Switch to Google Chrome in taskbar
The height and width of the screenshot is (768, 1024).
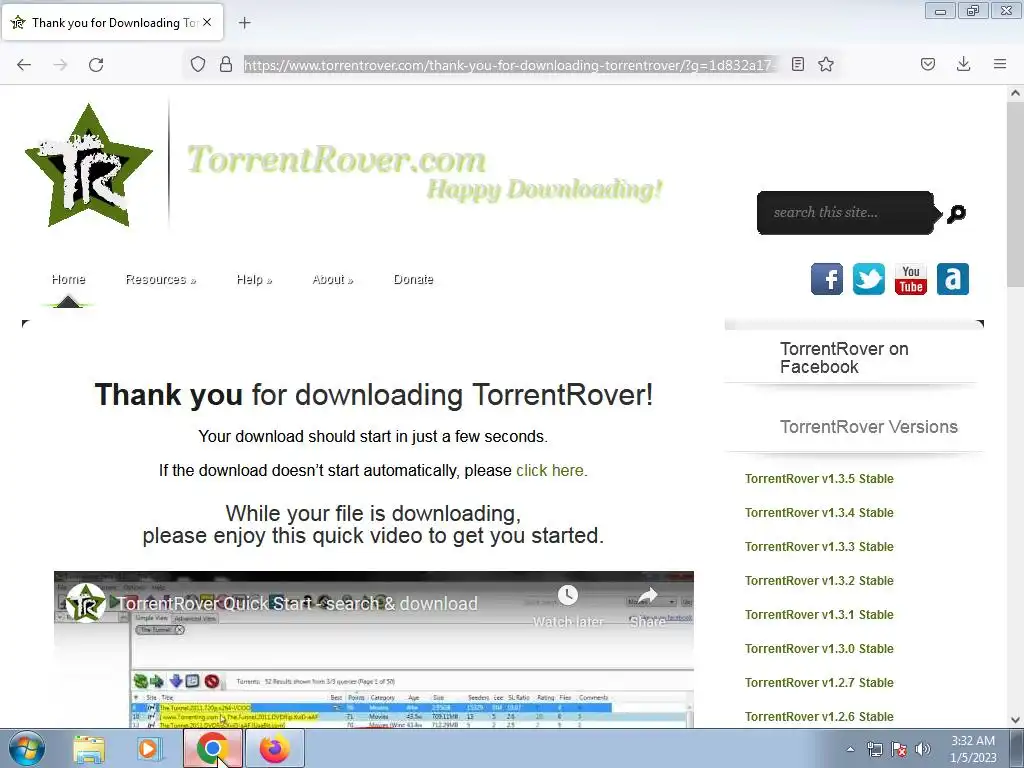pos(212,749)
